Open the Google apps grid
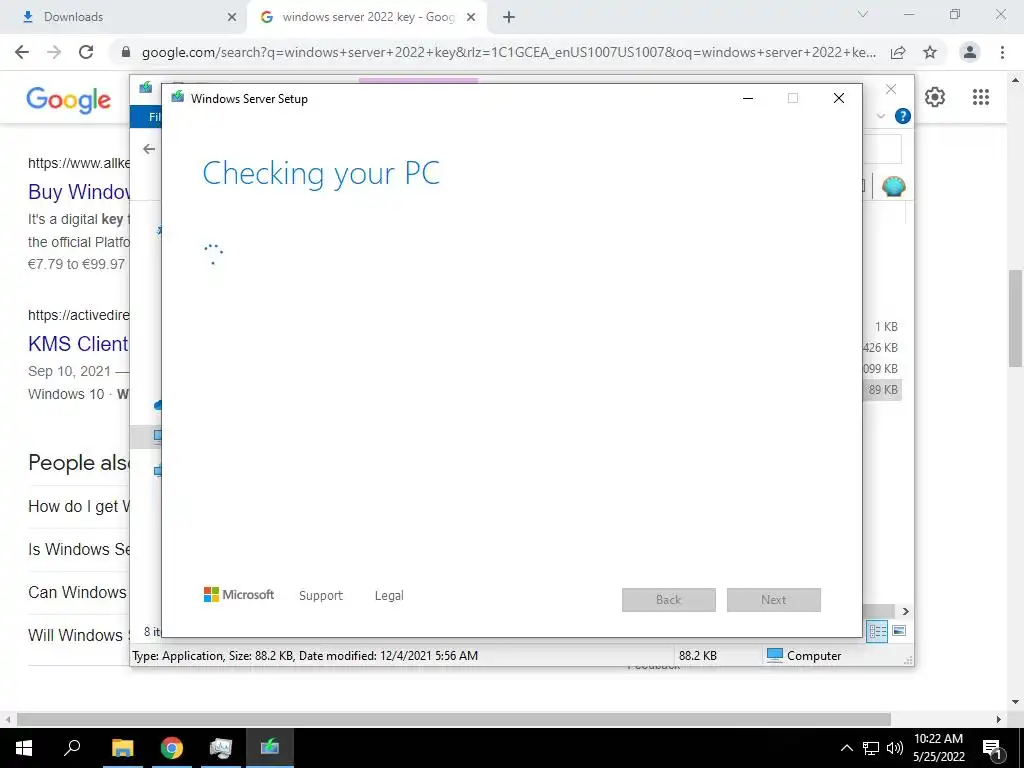This screenshot has height=768, width=1024. (x=981, y=97)
